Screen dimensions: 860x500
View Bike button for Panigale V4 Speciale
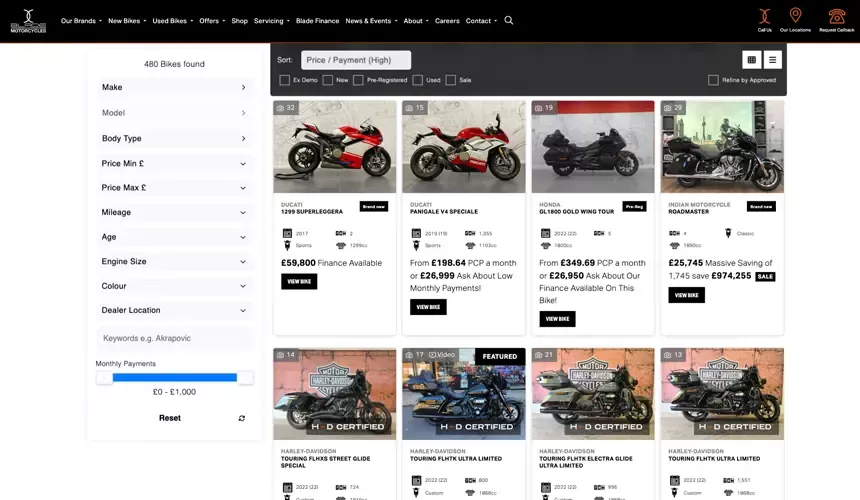[428, 307]
